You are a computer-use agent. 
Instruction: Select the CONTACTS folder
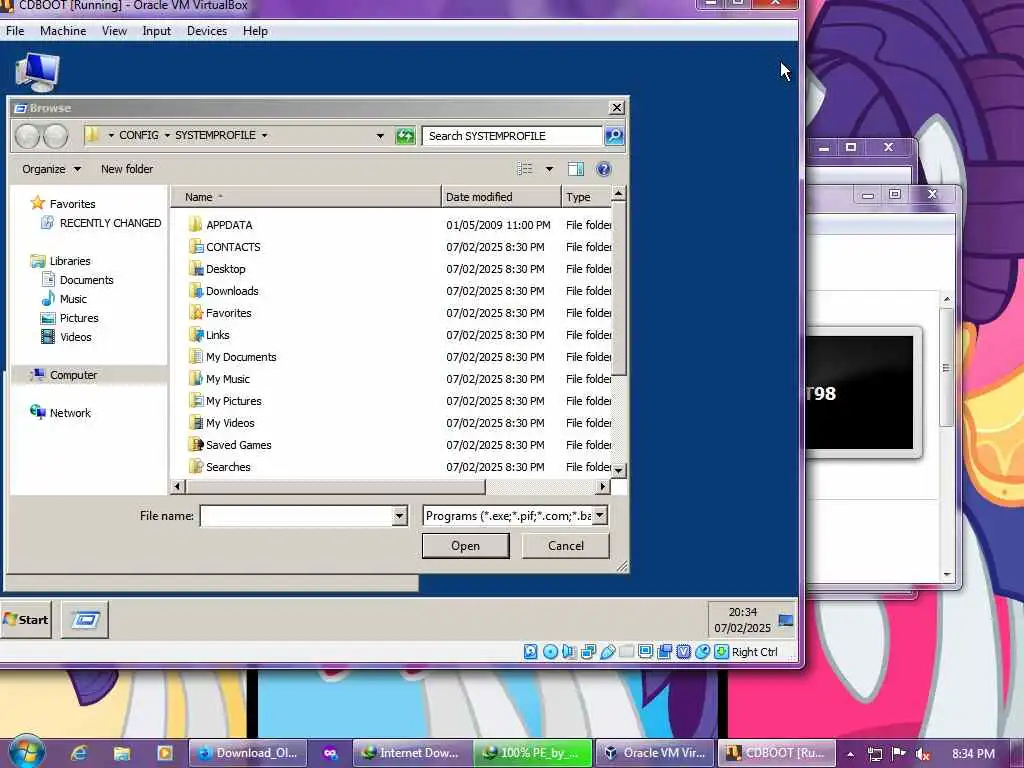click(x=232, y=247)
